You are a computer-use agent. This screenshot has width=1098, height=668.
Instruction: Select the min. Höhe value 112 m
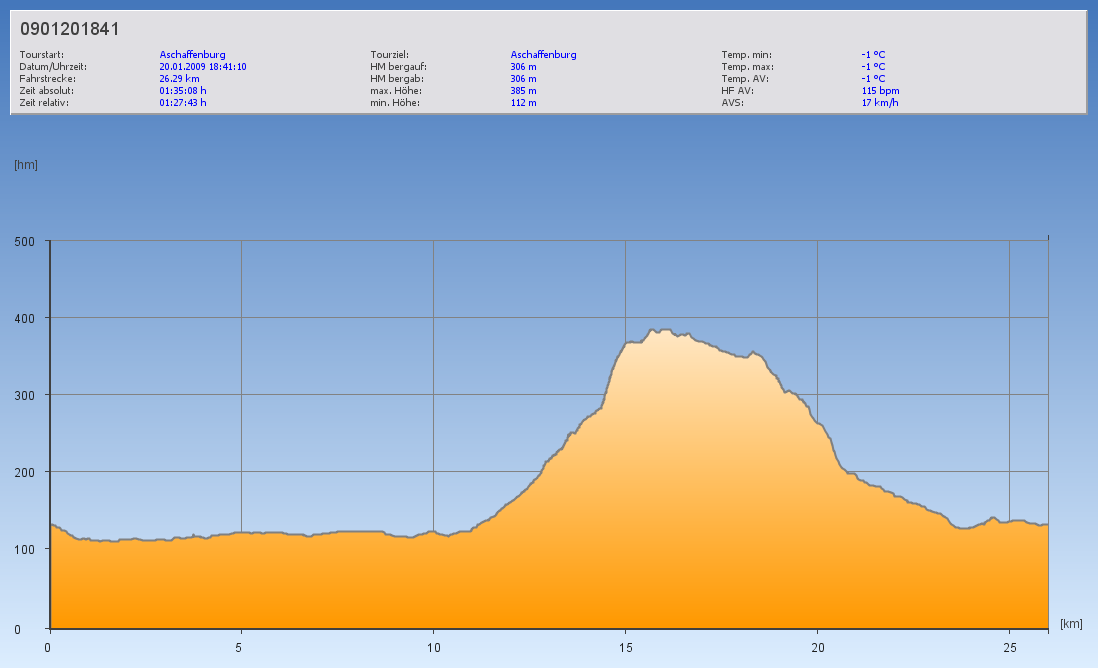tap(524, 102)
